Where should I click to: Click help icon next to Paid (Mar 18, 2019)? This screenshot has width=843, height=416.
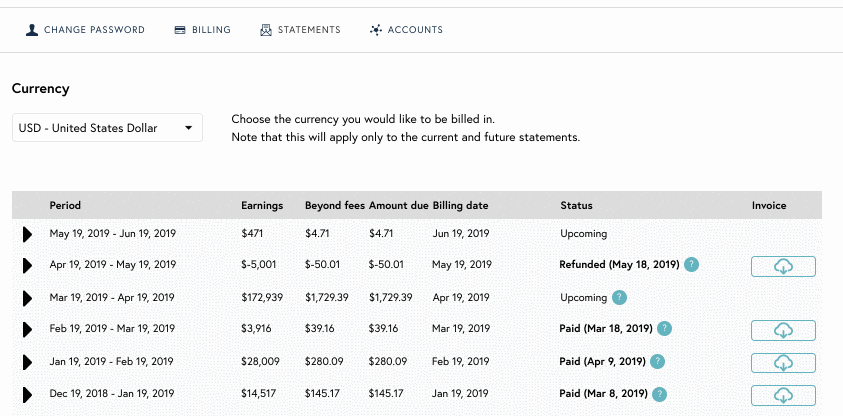[665, 328]
